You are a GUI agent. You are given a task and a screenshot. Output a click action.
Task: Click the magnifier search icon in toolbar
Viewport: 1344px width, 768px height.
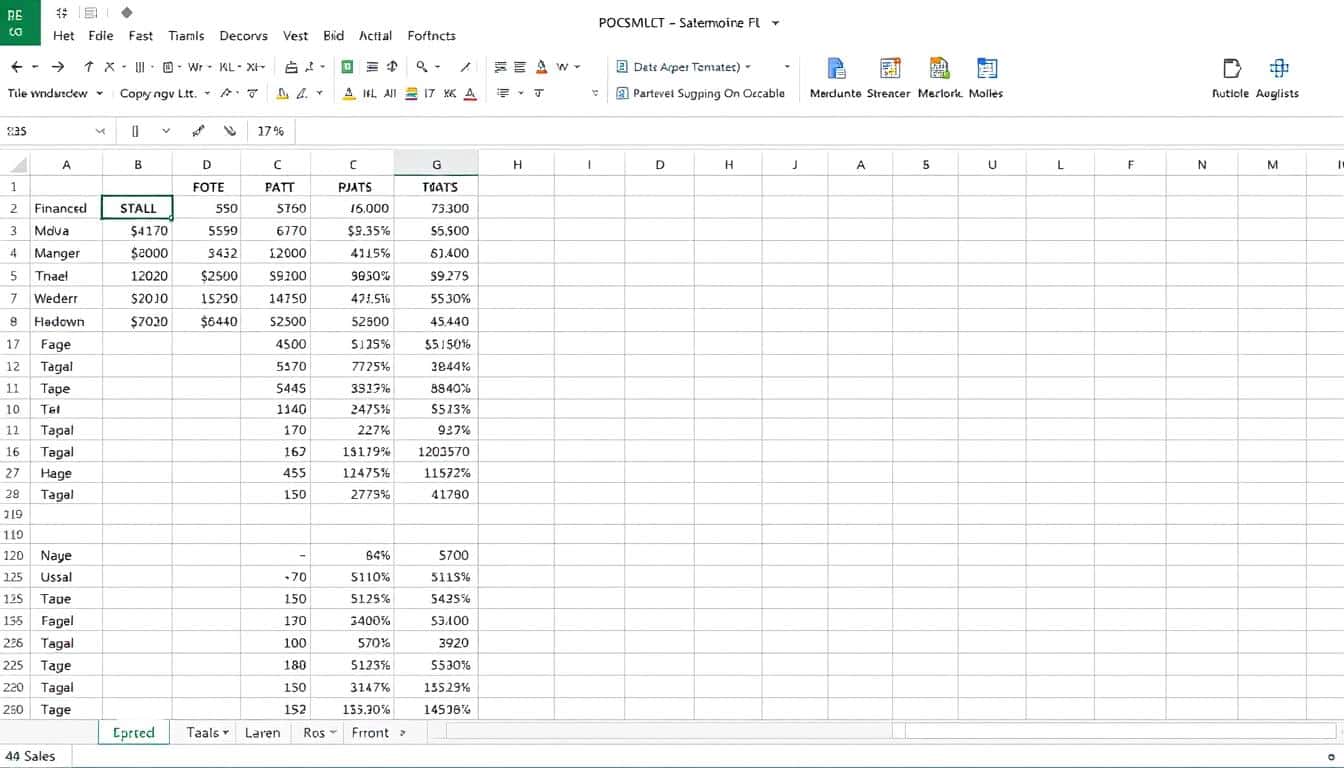click(x=423, y=67)
